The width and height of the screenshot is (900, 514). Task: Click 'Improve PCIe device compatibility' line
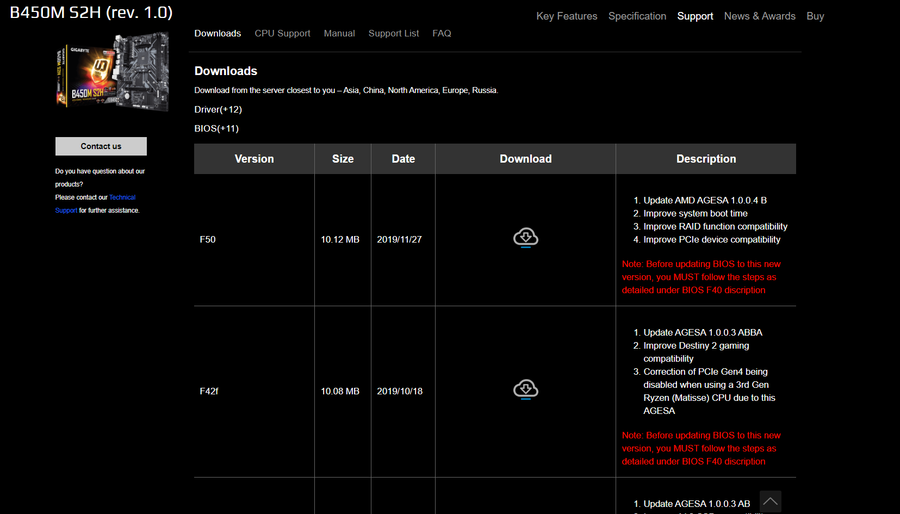click(x=712, y=240)
